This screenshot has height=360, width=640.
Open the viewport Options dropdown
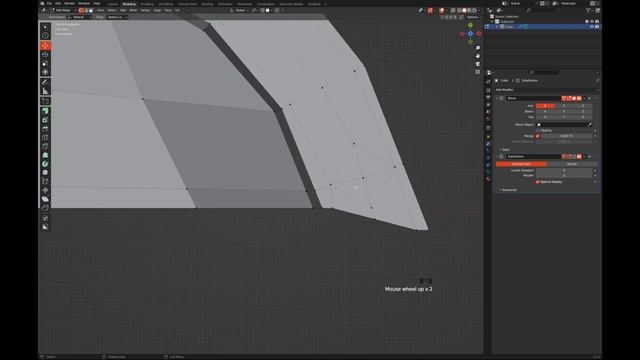pos(473,17)
